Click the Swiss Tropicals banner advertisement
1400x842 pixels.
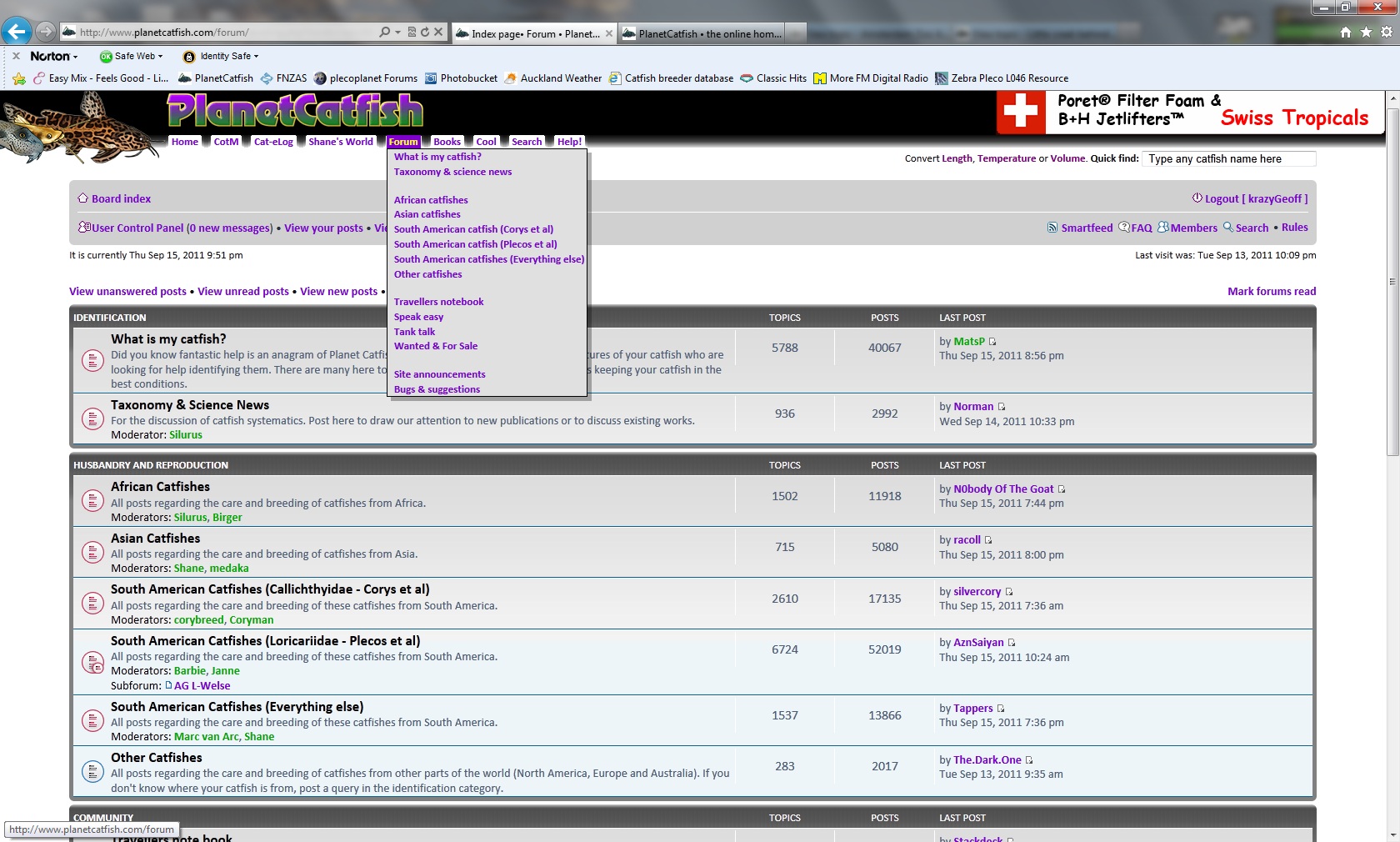point(1190,113)
